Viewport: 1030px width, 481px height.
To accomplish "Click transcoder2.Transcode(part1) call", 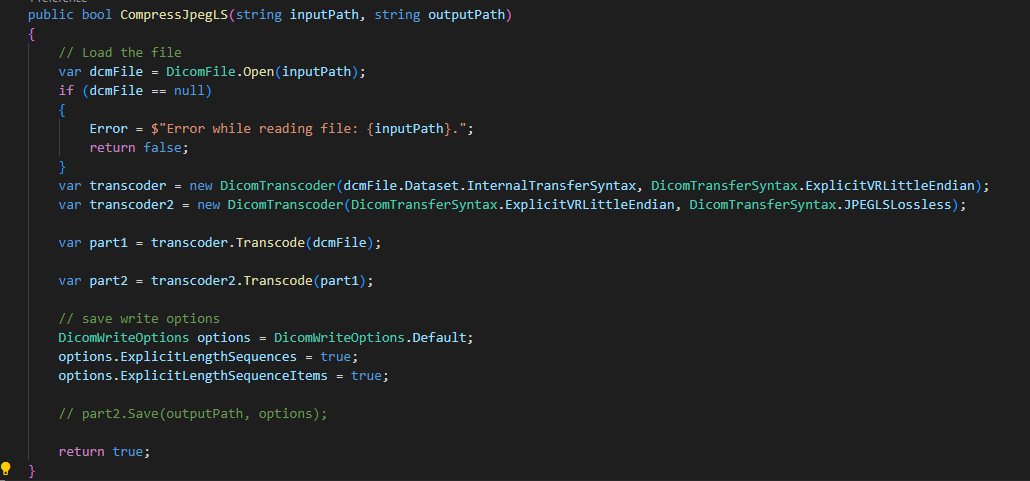I will [261, 281].
